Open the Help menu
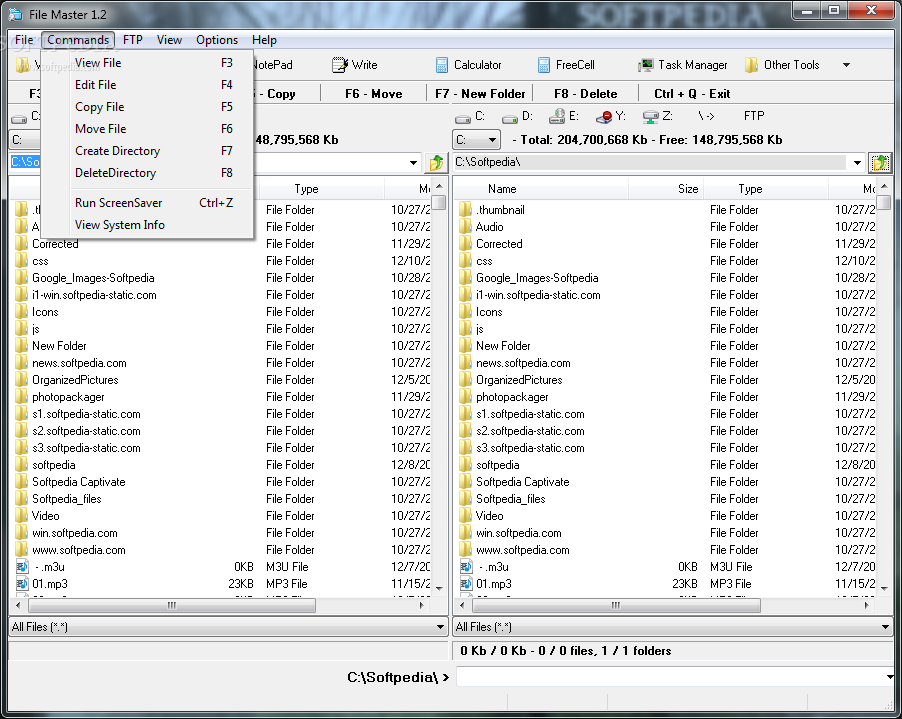Viewport: 902px width, 719px height. (x=264, y=40)
